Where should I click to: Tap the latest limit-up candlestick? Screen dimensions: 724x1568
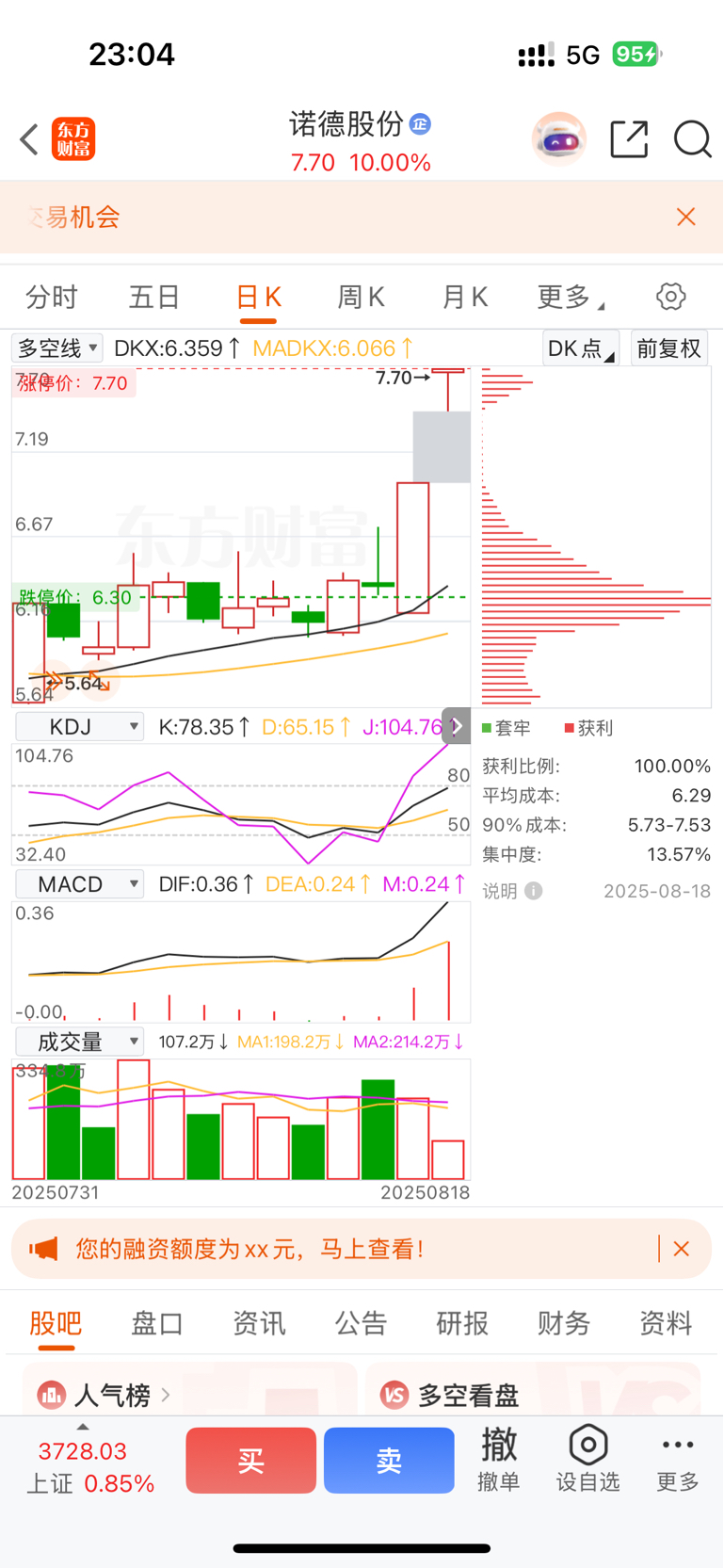tap(448, 391)
